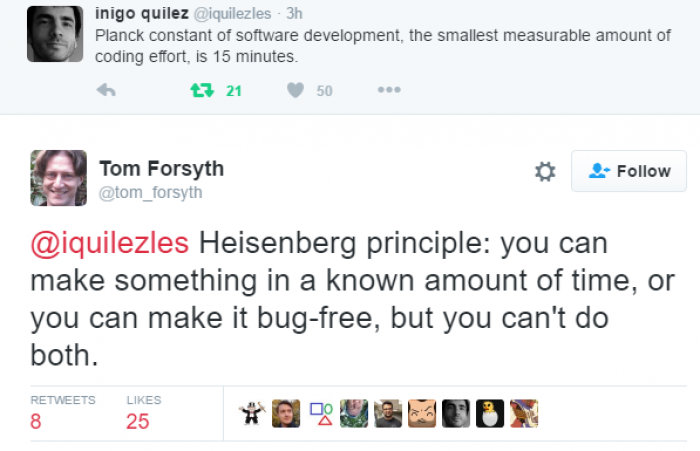The image size is (700, 451).
Task: Toggle the heart like icon
Action: [x=295, y=91]
